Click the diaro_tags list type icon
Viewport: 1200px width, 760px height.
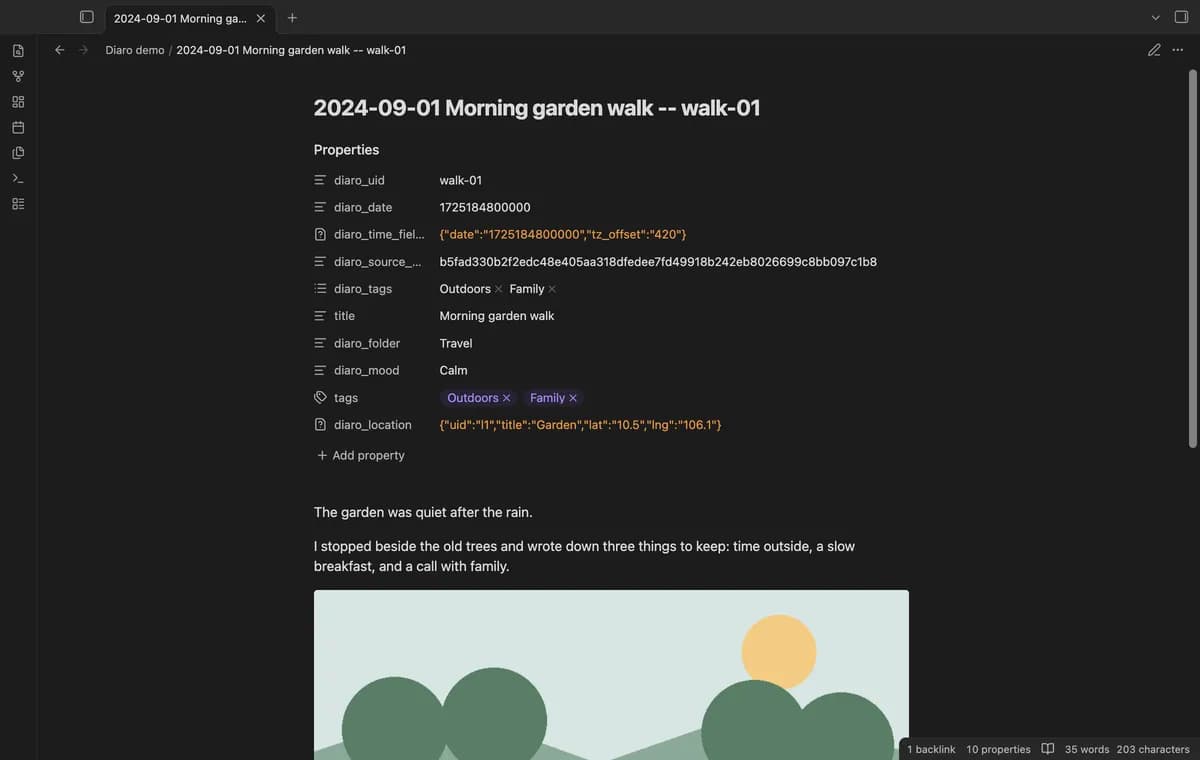320,289
